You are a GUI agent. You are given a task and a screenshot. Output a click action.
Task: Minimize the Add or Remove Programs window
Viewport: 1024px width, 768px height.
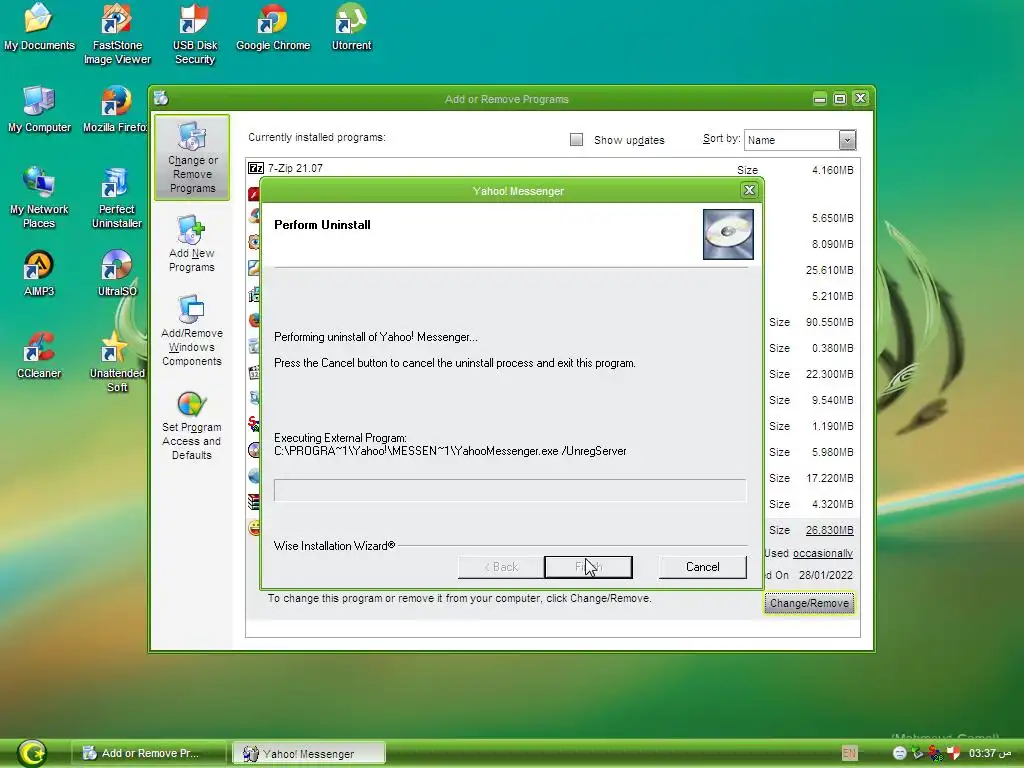click(x=820, y=99)
